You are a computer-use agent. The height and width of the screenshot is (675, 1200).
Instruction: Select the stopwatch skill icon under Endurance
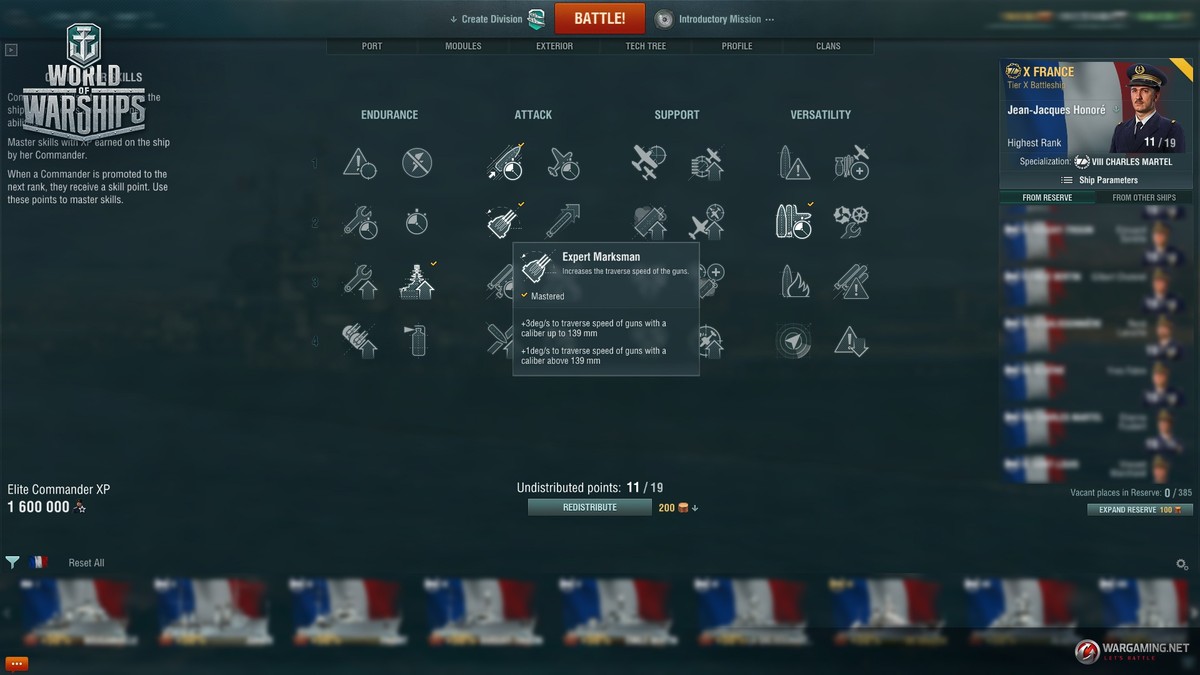(x=417, y=222)
